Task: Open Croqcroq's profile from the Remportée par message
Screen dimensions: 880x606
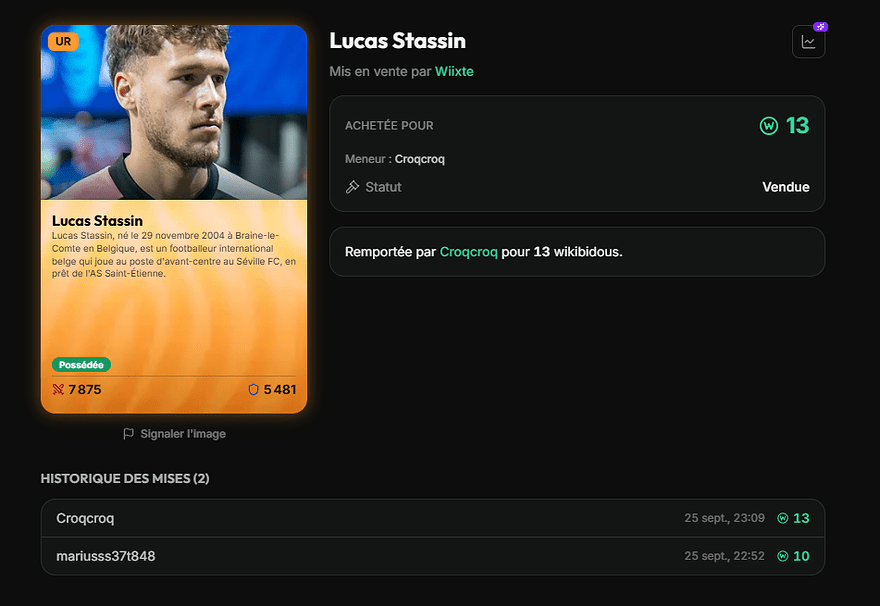Action: pyautogui.click(x=469, y=252)
